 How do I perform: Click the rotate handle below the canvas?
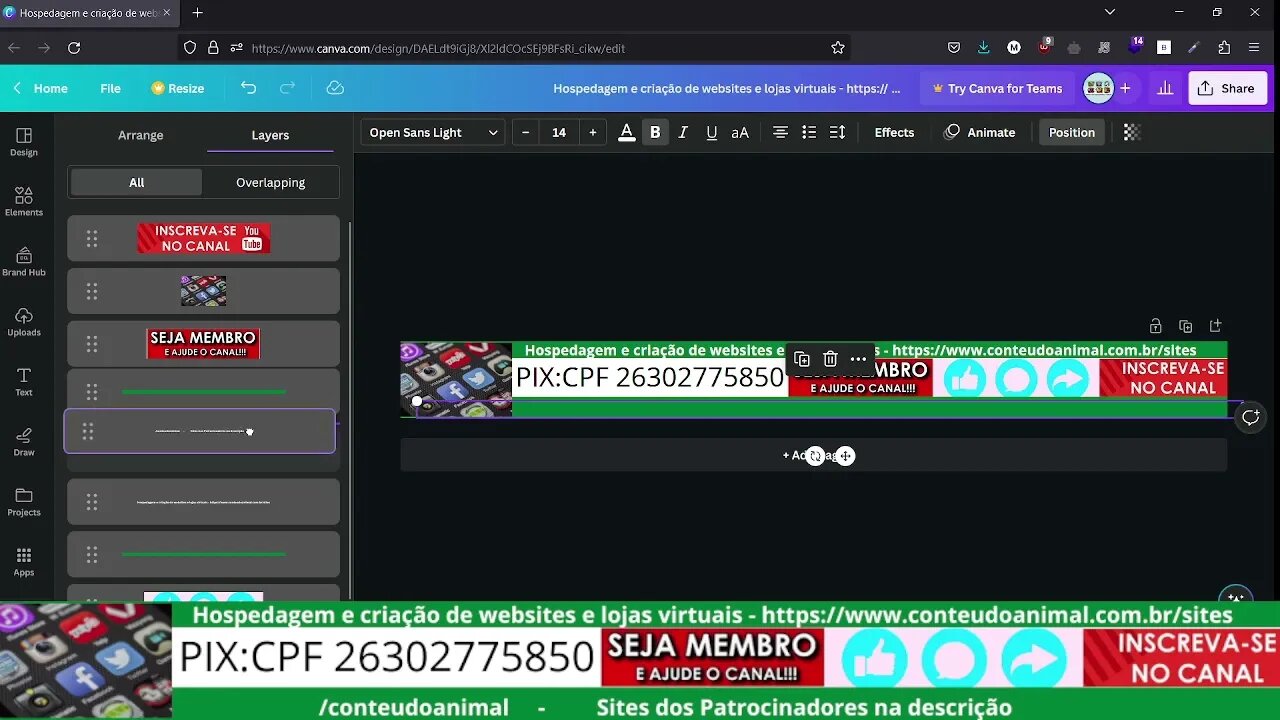[816, 456]
